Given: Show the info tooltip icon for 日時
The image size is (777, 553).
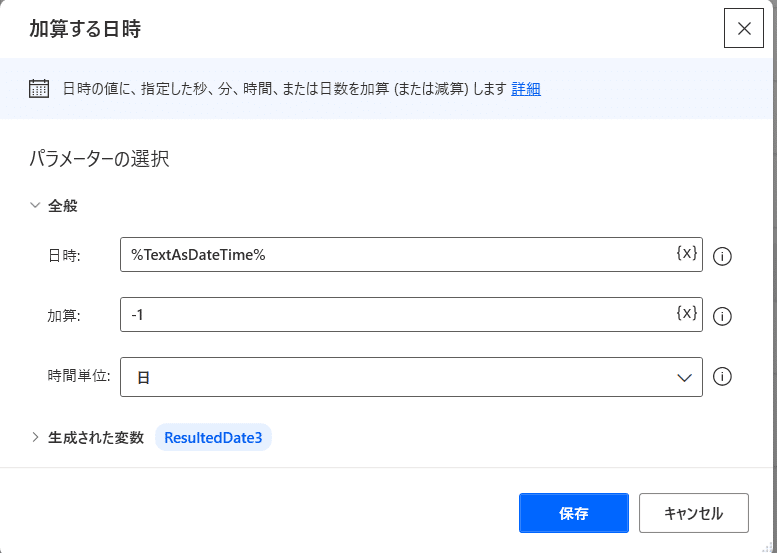Looking at the screenshot, I should click(722, 256).
